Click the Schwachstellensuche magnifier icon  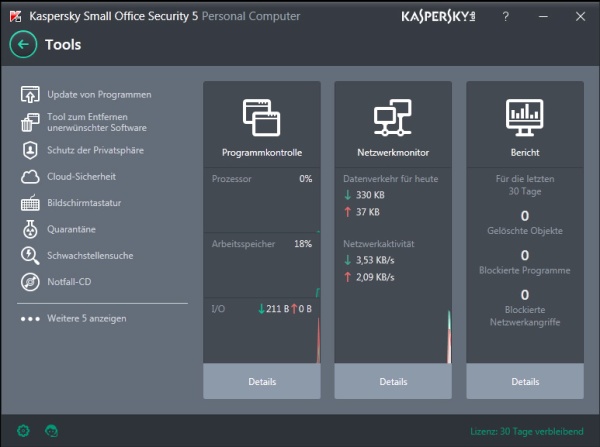coord(30,256)
